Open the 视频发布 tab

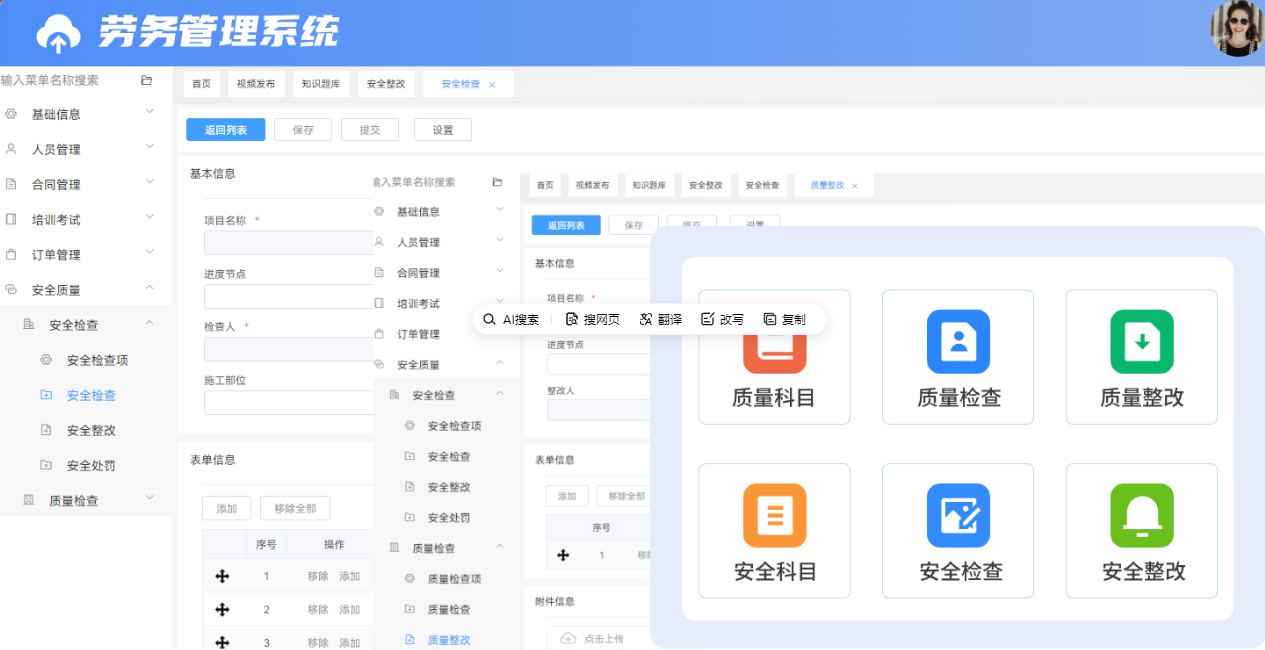[255, 83]
